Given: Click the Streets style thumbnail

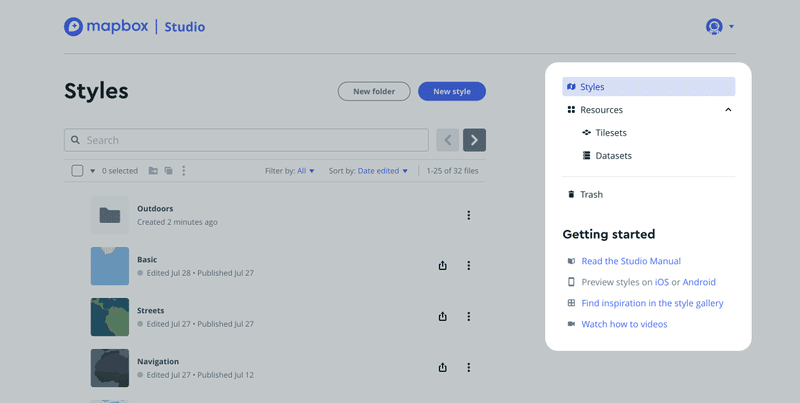Looking at the screenshot, I should point(110,317).
